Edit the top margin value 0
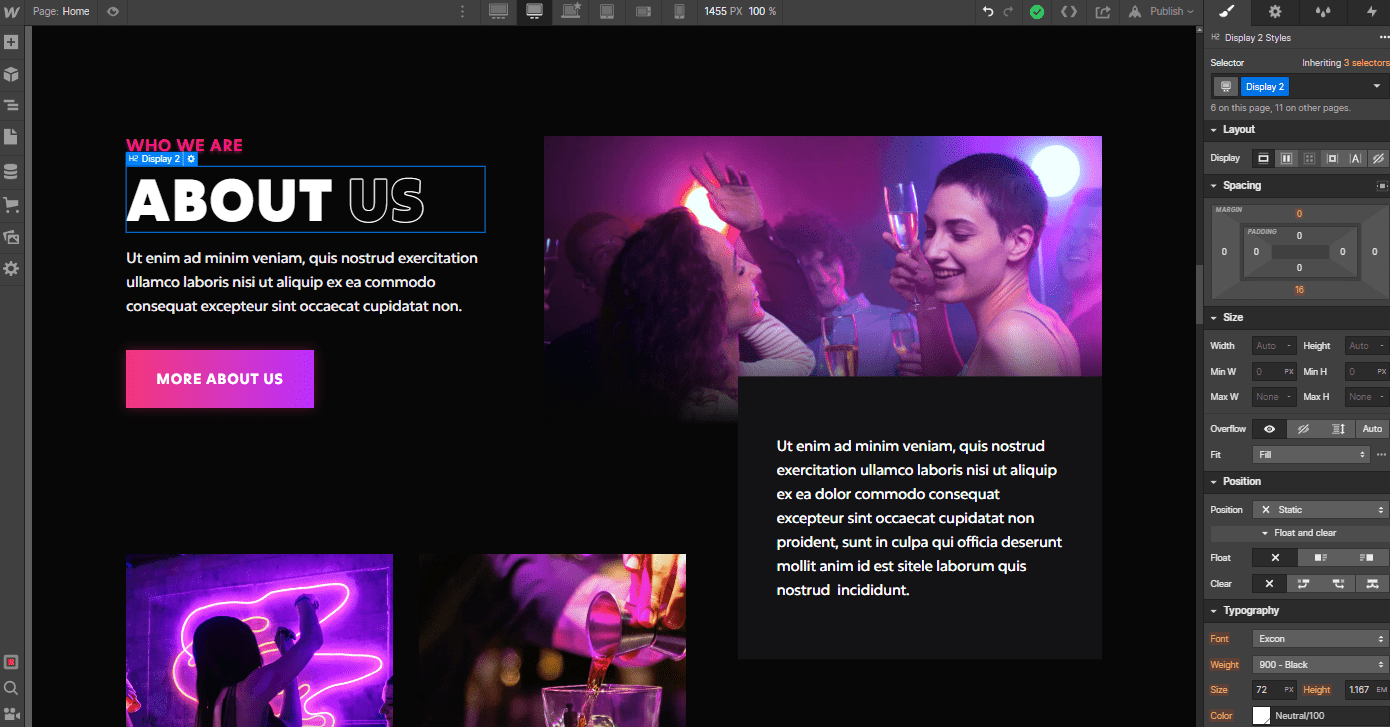Screen dimensions: 1390x727 pyautogui.click(x=1299, y=214)
